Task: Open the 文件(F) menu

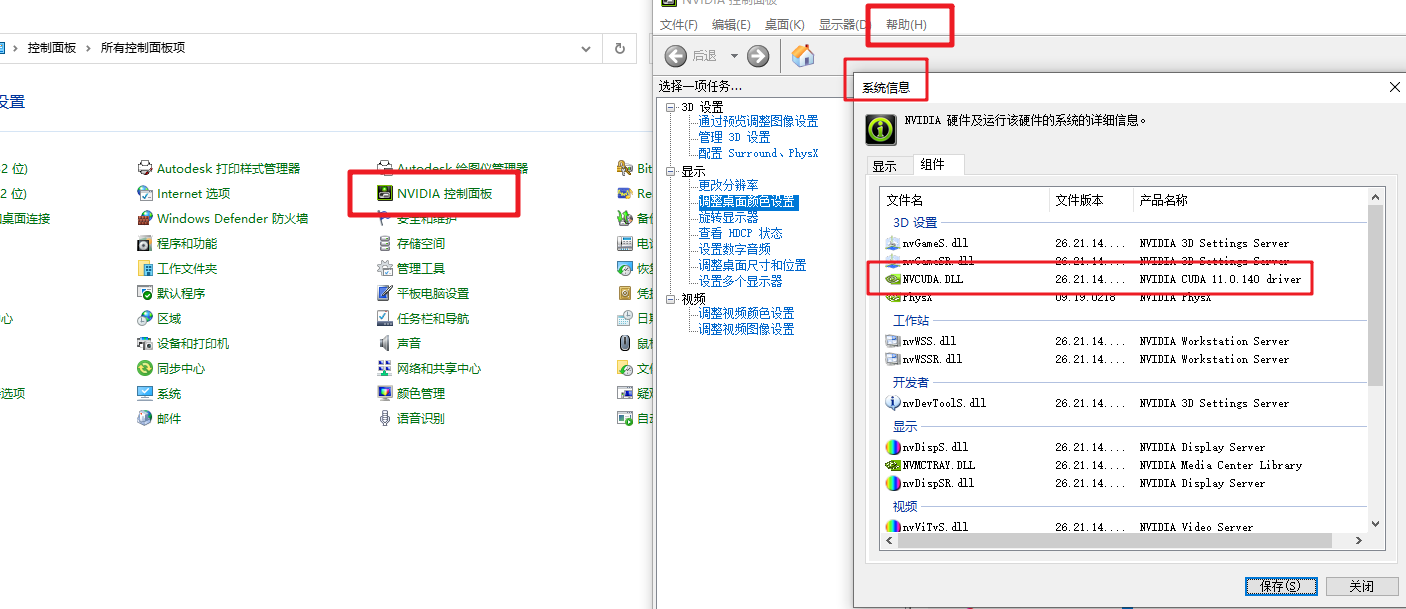Action: [679, 25]
